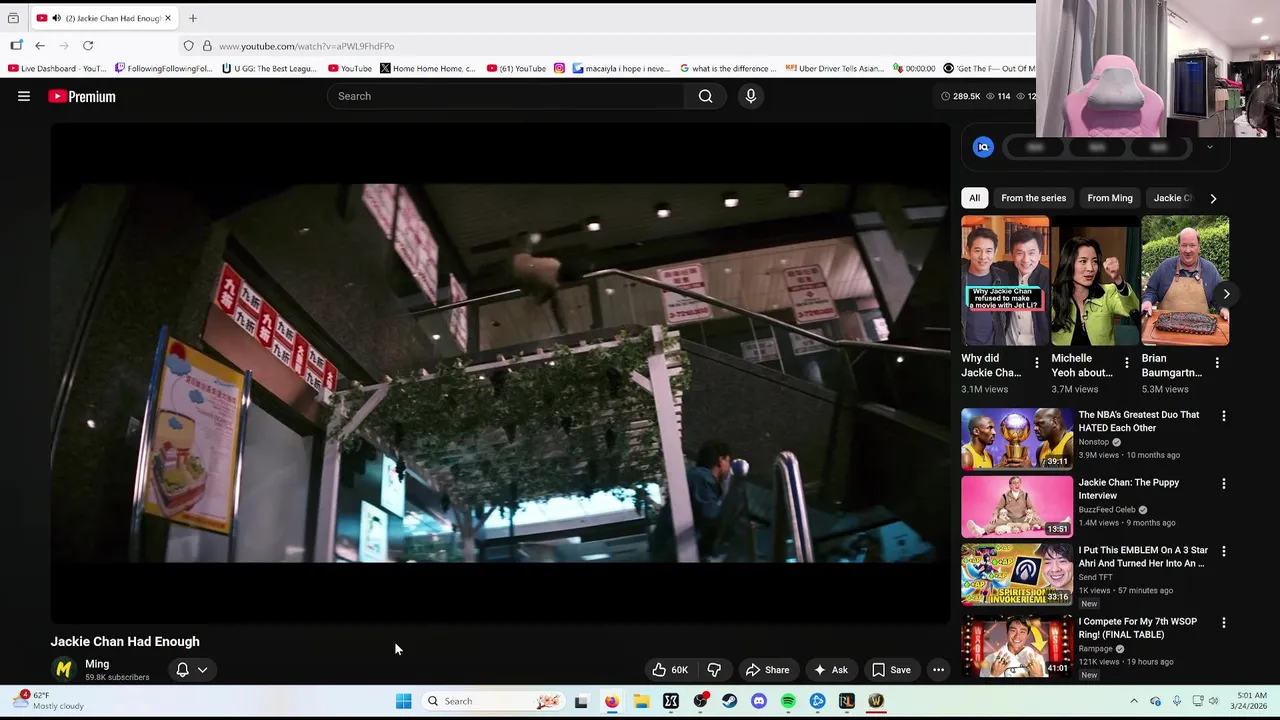Screen dimensions: 1280x720
Task: Open the Ming channel name link
Action: tap(97, 664)
